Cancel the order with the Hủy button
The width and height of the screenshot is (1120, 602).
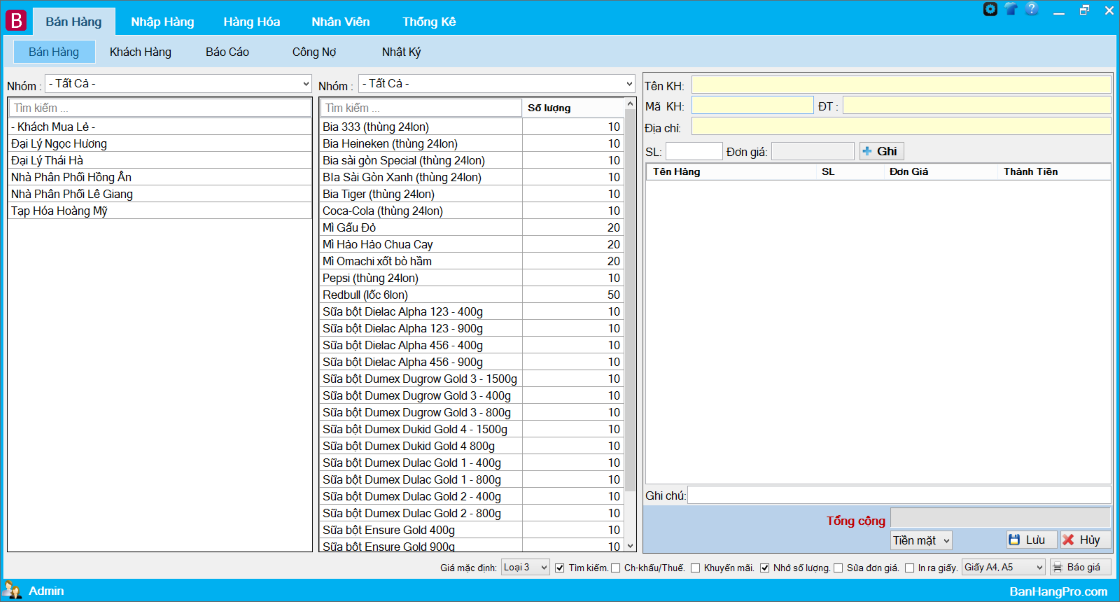point(1085,540)
